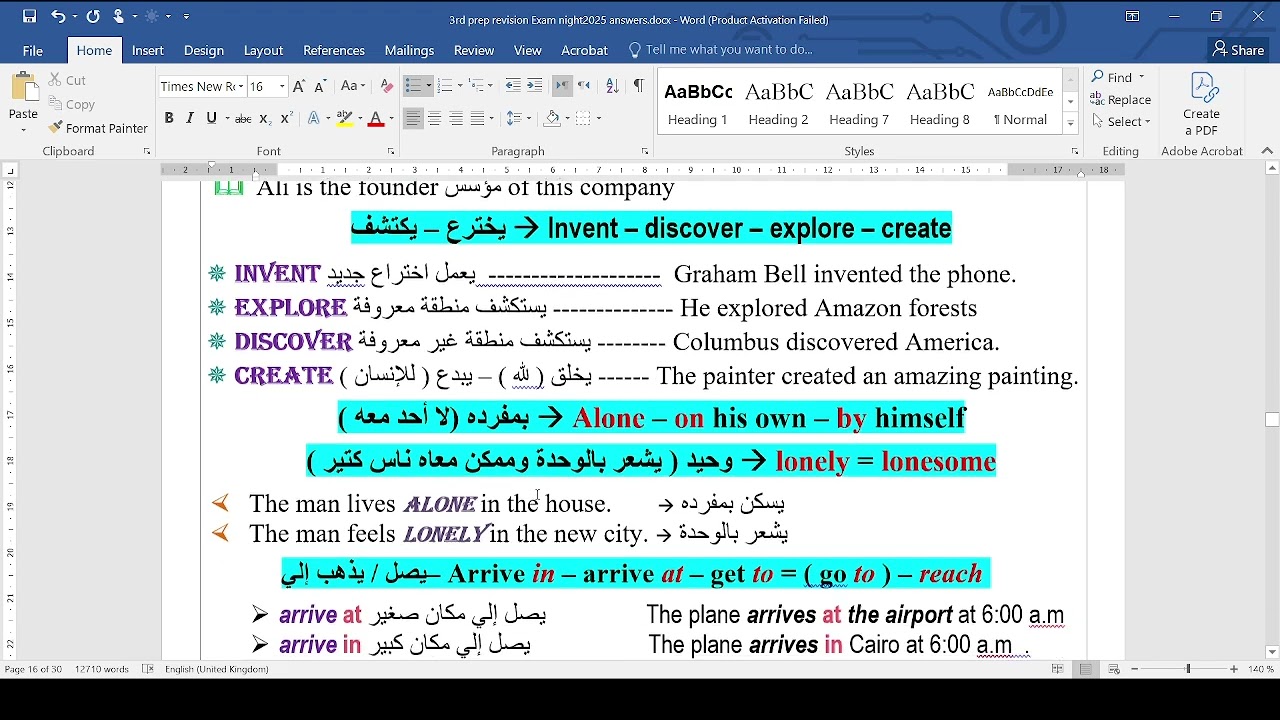Apply Heading 7 style
Screen dimensions: 1280x720
tap(859, 103)
